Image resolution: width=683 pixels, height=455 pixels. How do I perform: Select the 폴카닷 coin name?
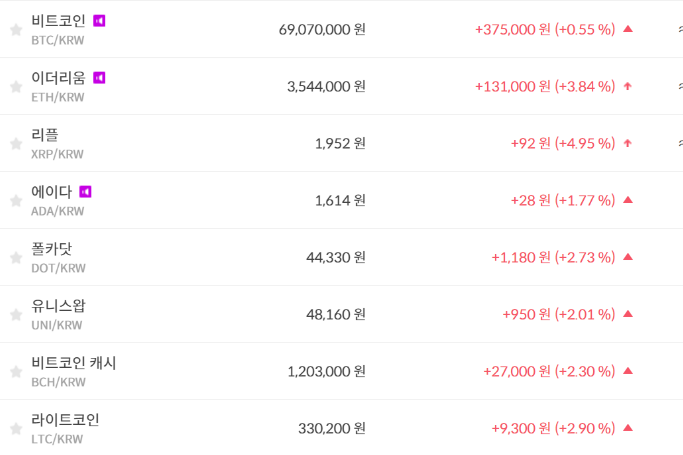click(x=51, y=248)
